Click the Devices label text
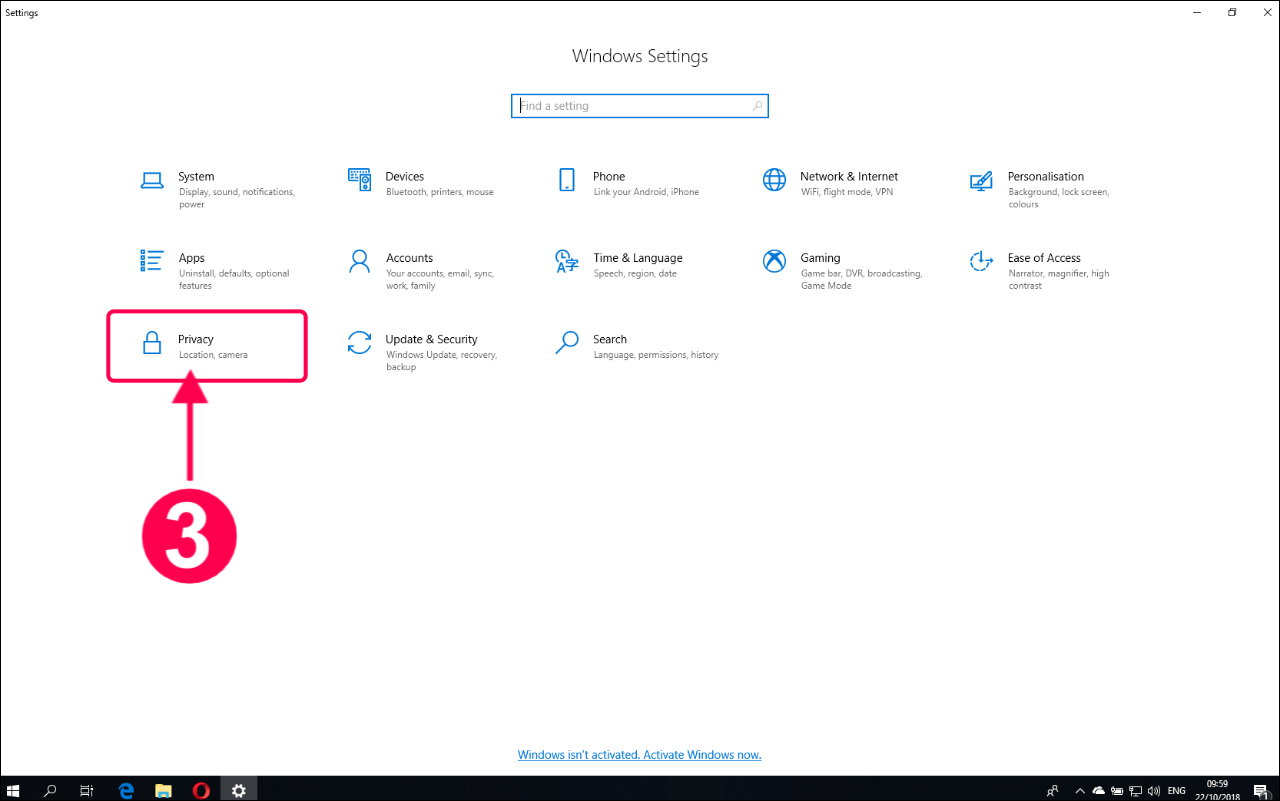This screenshot has width=1280, height=801. tap(405, 176)
